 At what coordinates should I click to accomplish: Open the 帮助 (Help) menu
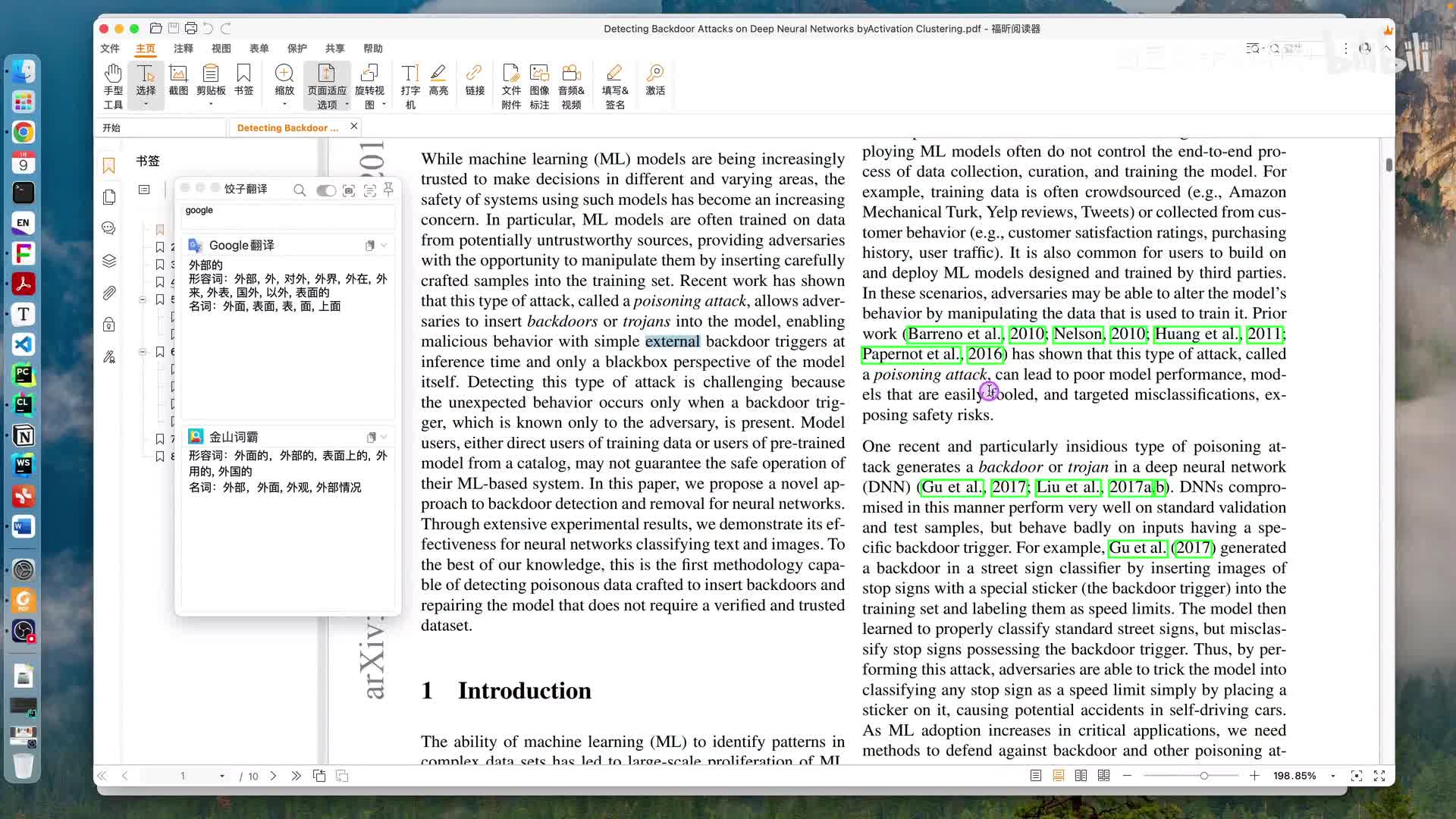(x=372, y=49)
